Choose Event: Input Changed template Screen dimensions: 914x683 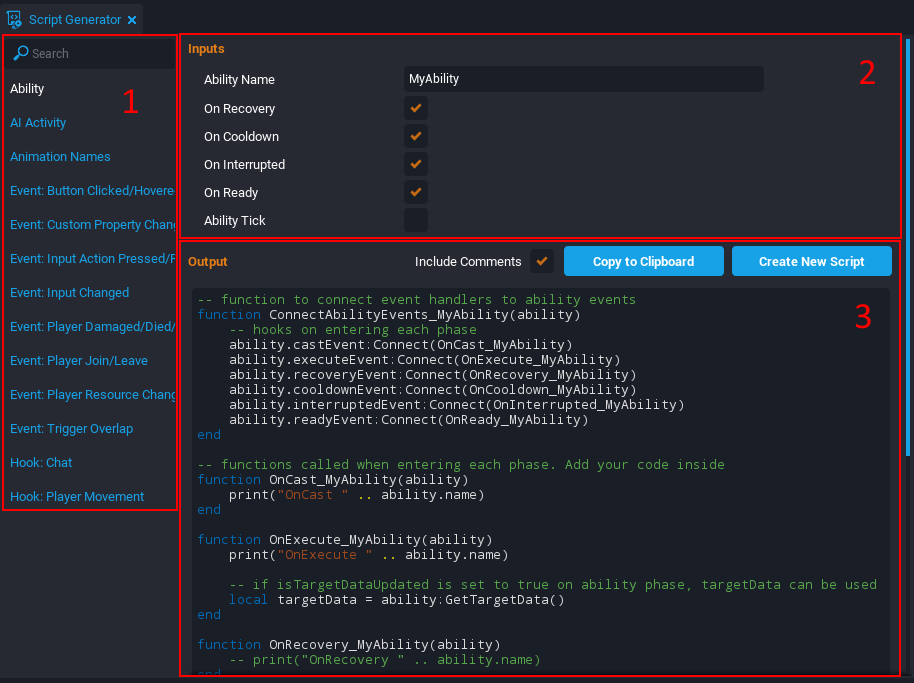pos(69,293)
